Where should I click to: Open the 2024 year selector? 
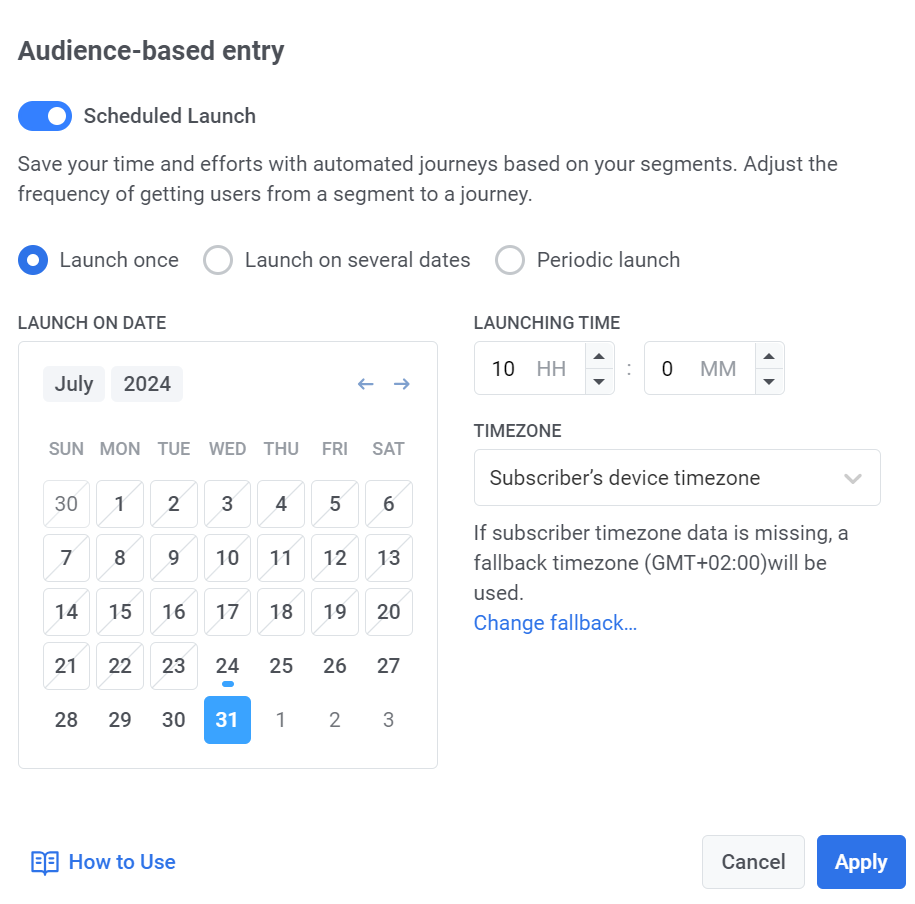tap(147, 384)
